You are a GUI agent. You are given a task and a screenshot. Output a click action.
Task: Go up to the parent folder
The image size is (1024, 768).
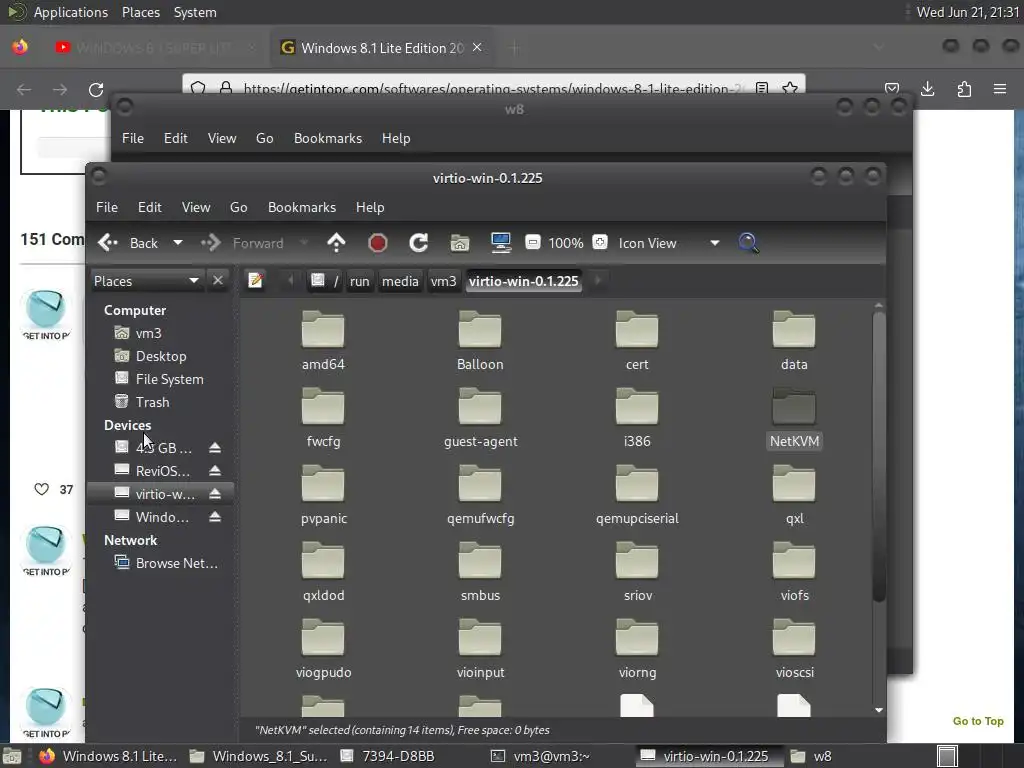(336, 243)
